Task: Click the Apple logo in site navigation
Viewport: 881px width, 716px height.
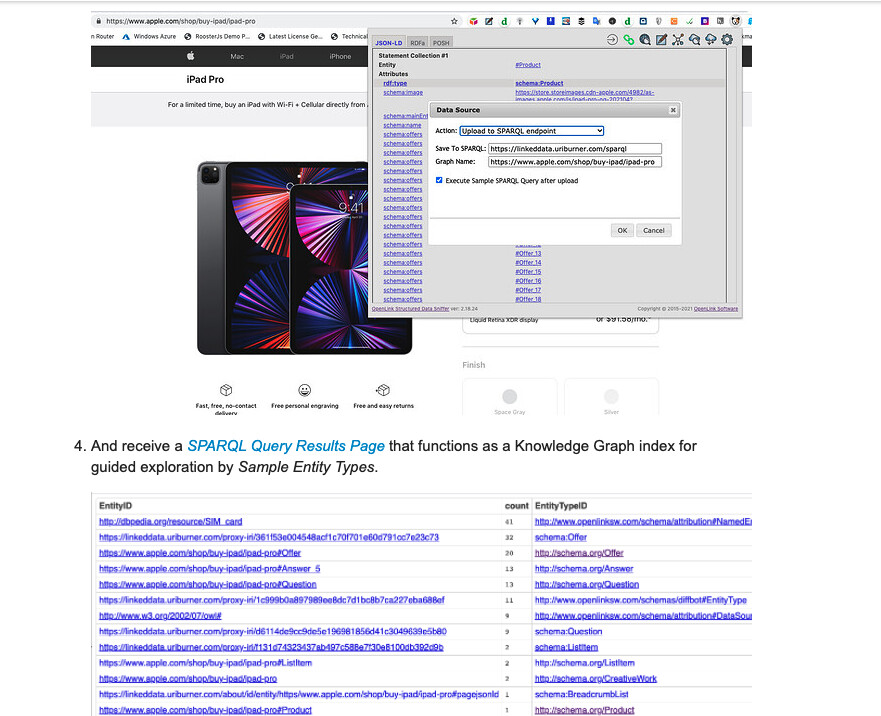Action: tap(190, 56)
